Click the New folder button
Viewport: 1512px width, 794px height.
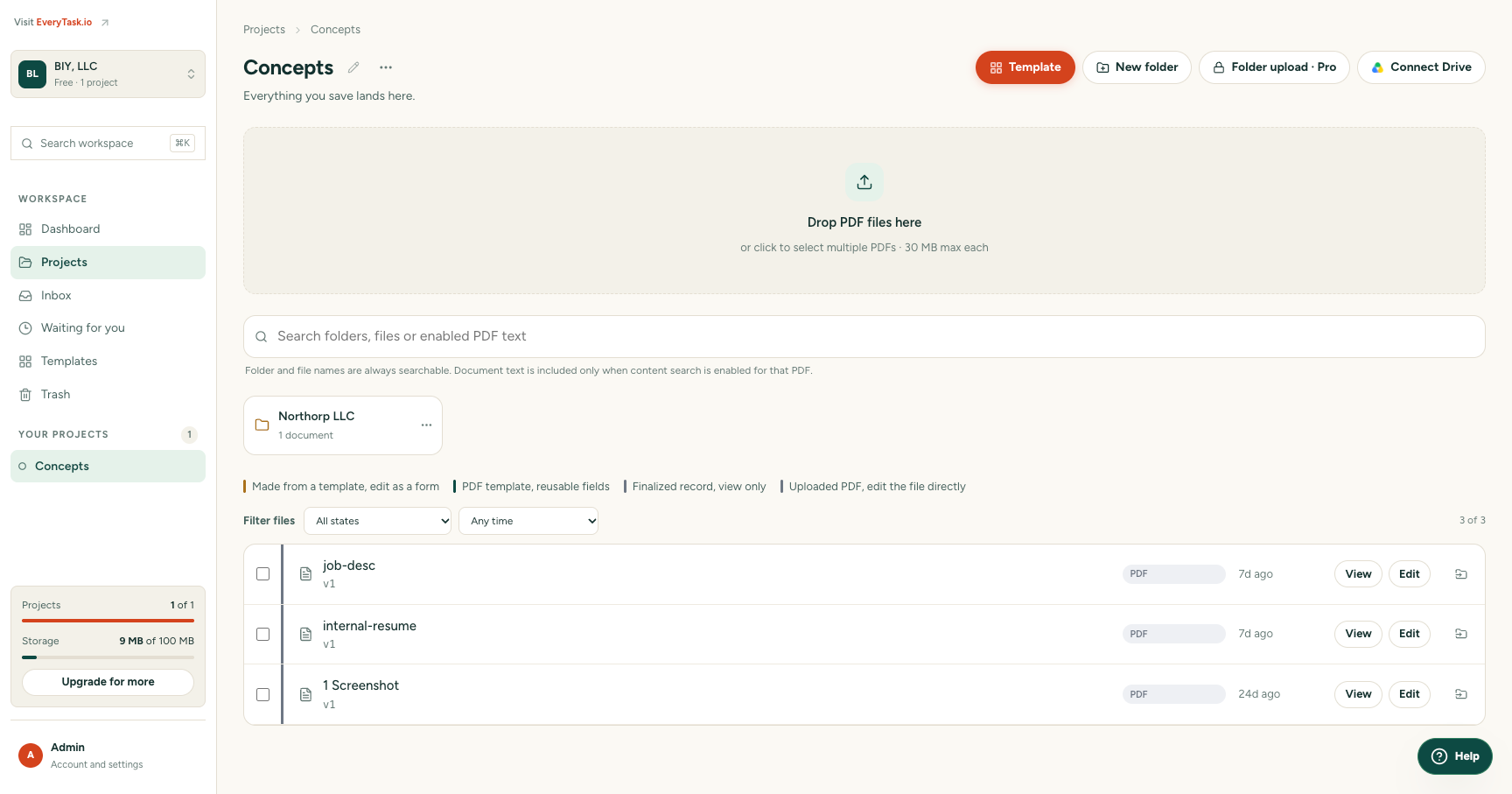(x=1137, y=67)
